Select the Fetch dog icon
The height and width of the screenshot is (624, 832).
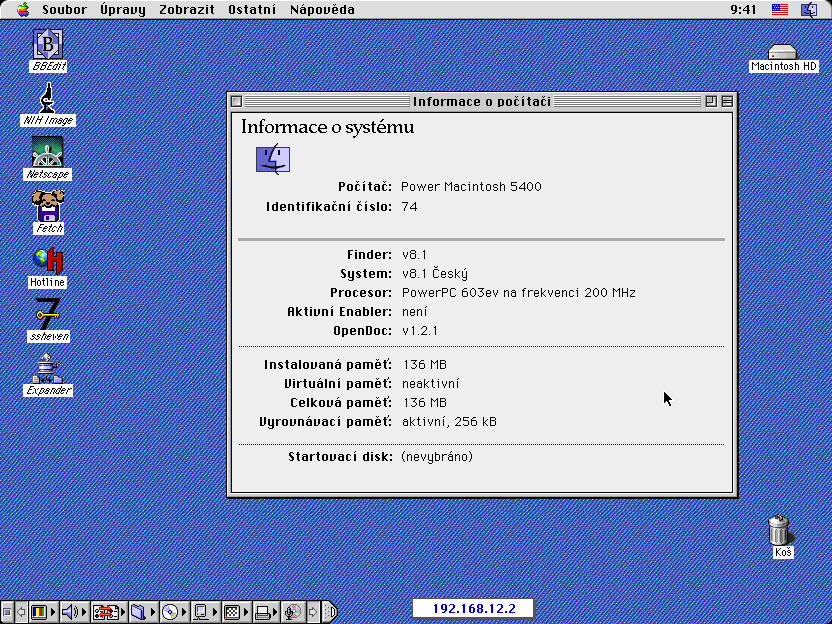pos(47,206)
